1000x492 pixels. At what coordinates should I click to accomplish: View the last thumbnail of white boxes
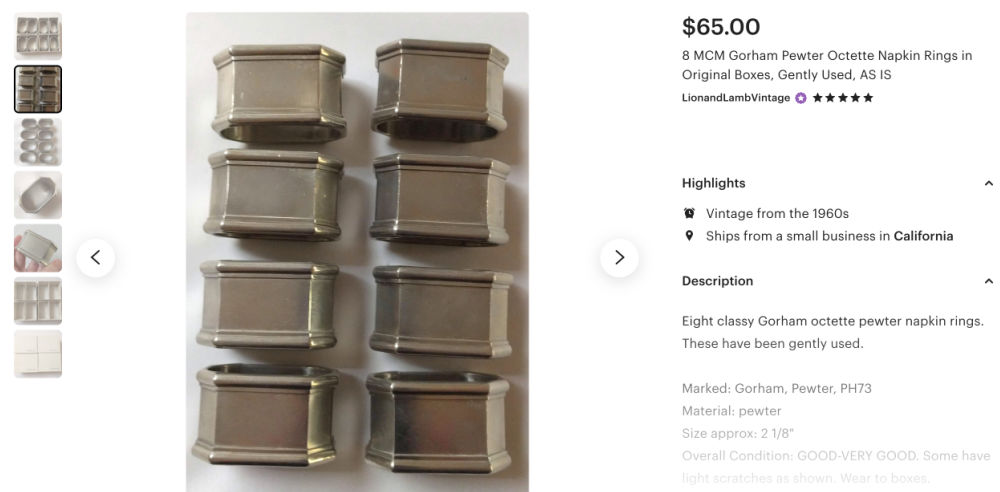[x=38, y=354]
